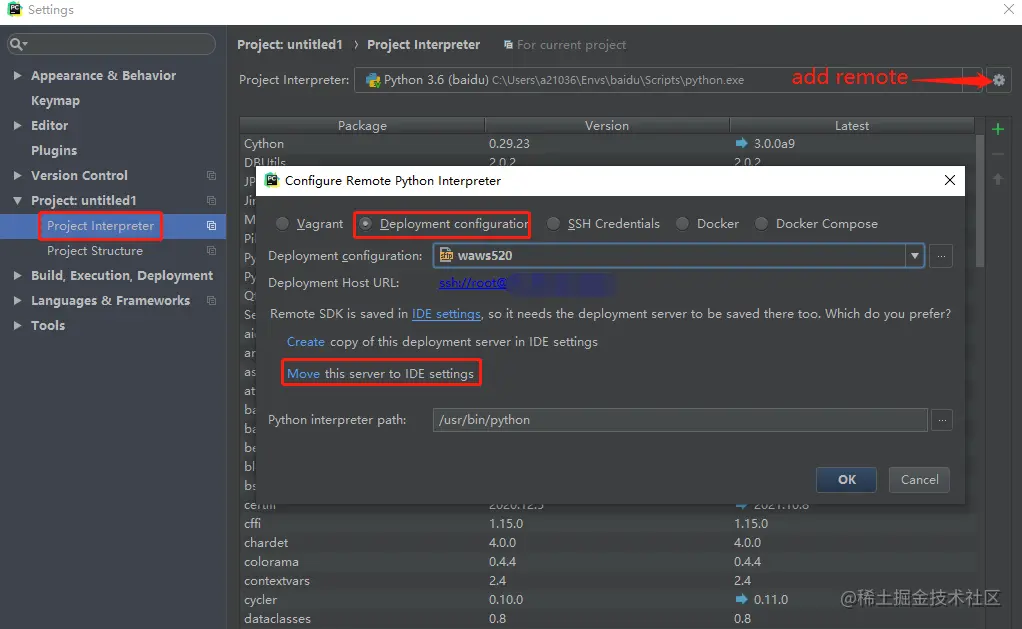Click the copy icon next to Version Control

coord(211,175)
